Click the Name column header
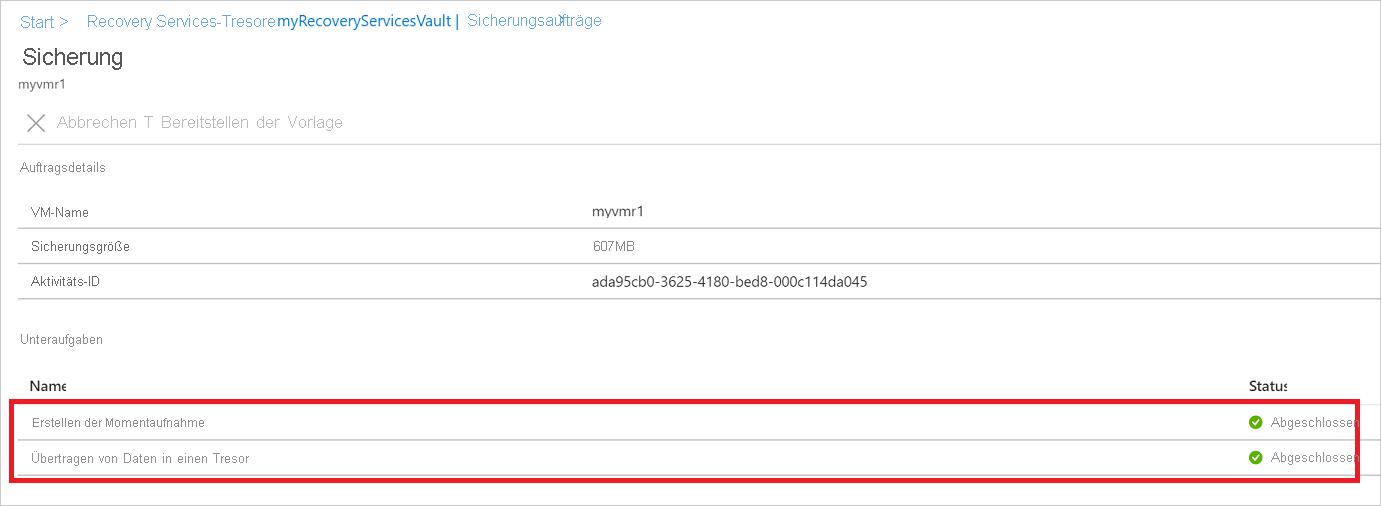The height and width of the screenshot is (506, 1381). tap(48, 386)
